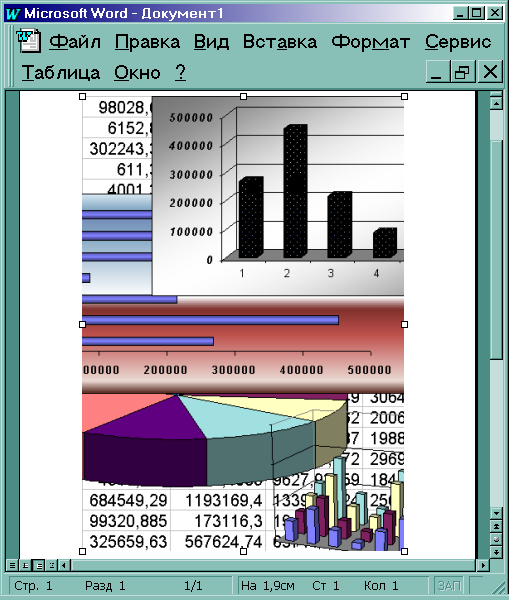Go to next page double-arrow button

pos(496,552)
